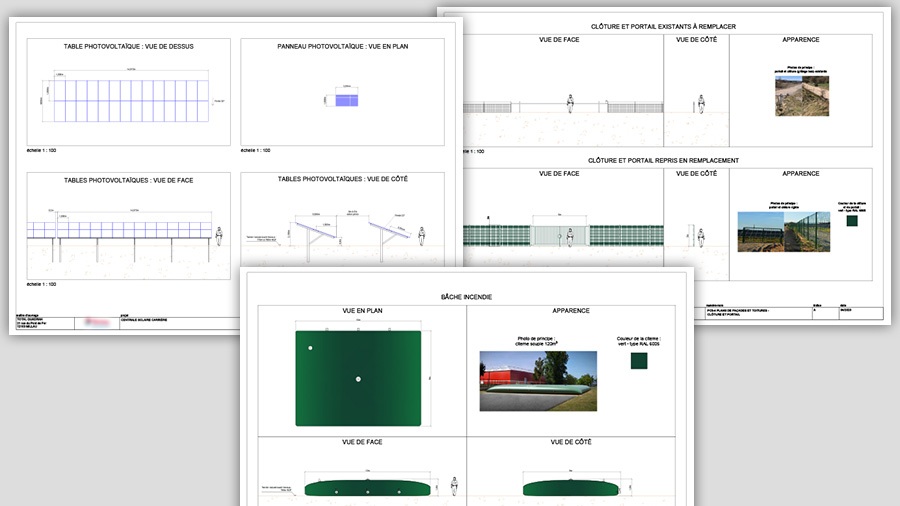The image size is (900, 506).
Task: Click the 'BÂCHE INCENDIE' heading
Action: pos(466,297)
